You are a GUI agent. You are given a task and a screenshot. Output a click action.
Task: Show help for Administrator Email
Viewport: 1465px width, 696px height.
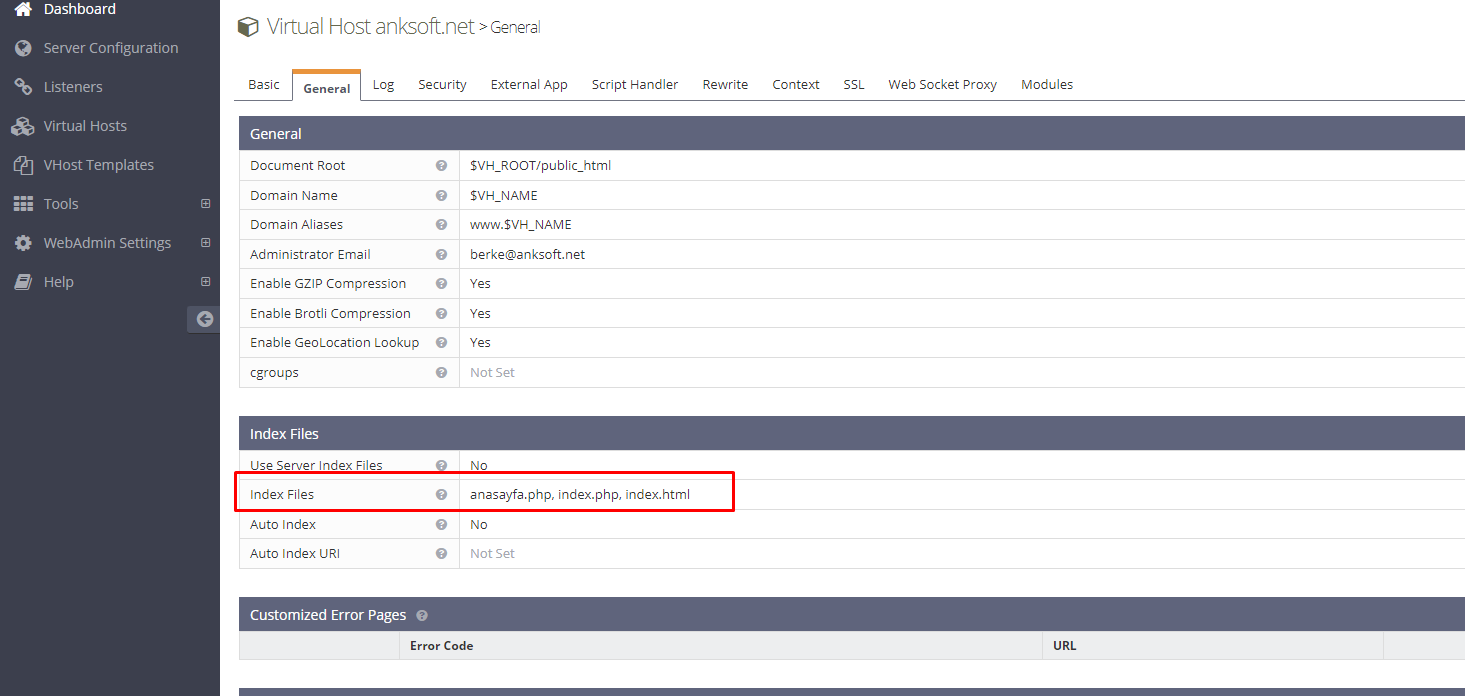[441, 255]
